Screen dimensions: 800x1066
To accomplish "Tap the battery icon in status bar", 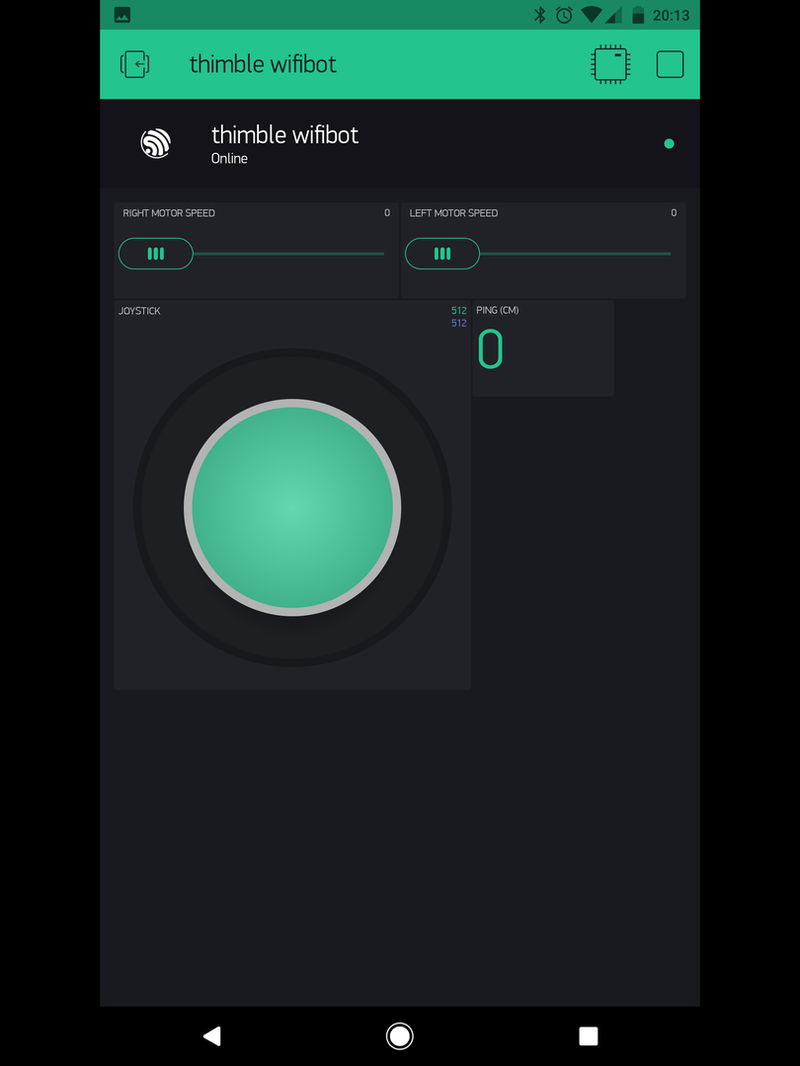I will pyautogui.click(x=638, y=15).
